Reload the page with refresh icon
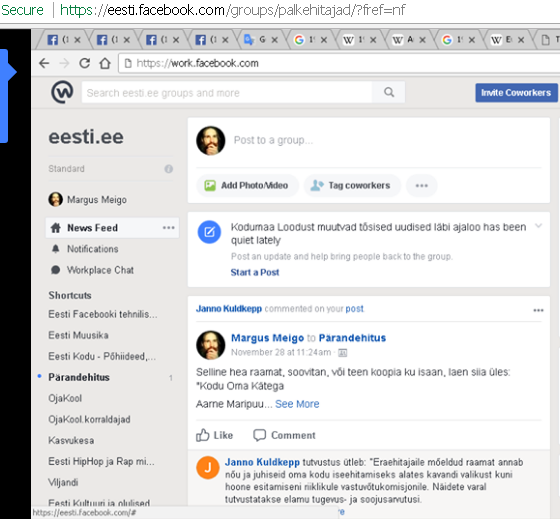This screenshot has width=560, height=519. (85, 63)
